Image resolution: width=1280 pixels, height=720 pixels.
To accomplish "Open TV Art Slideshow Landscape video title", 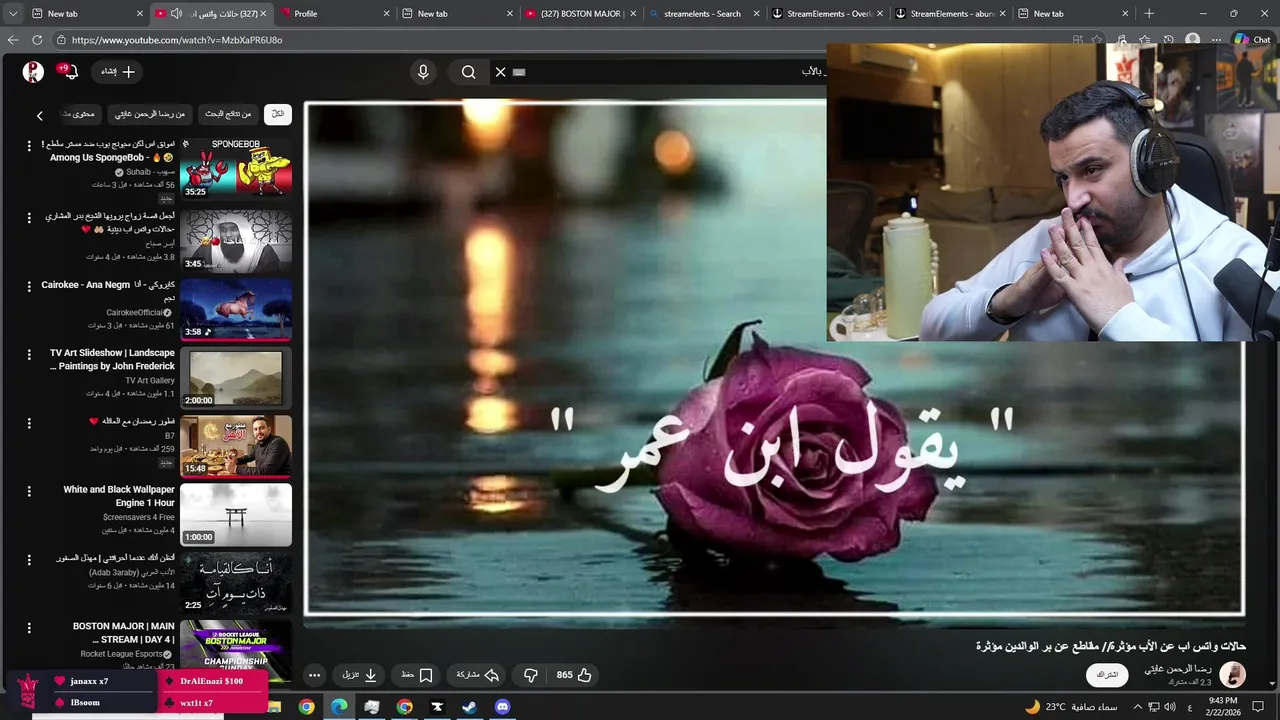I will point(112,359).
